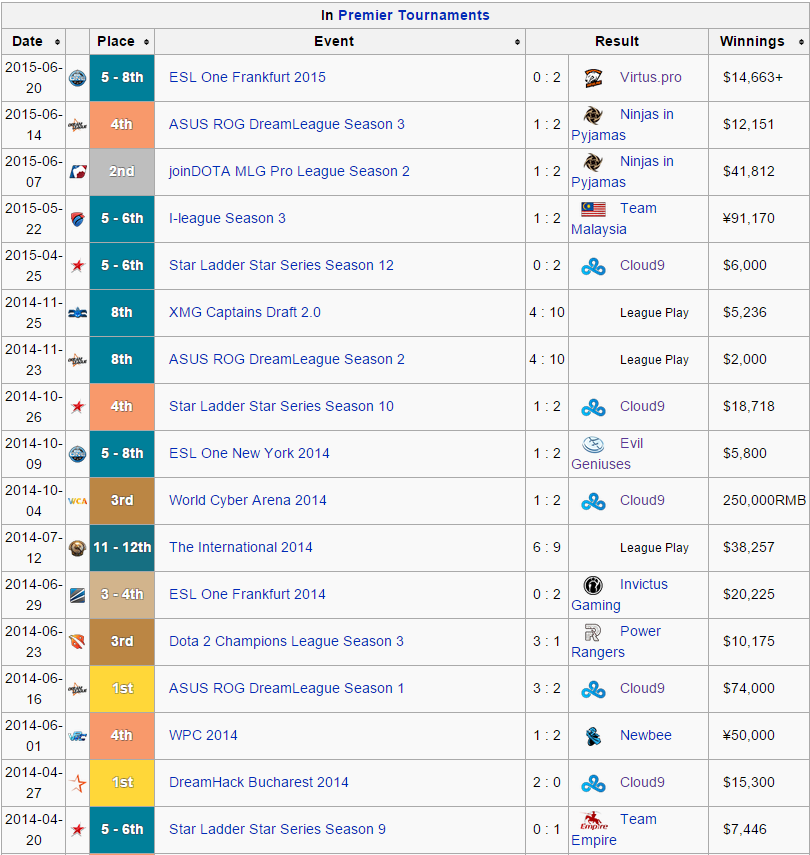Click the Power Rangers team logo
The image size is (810, 855).
click(593, 632)
